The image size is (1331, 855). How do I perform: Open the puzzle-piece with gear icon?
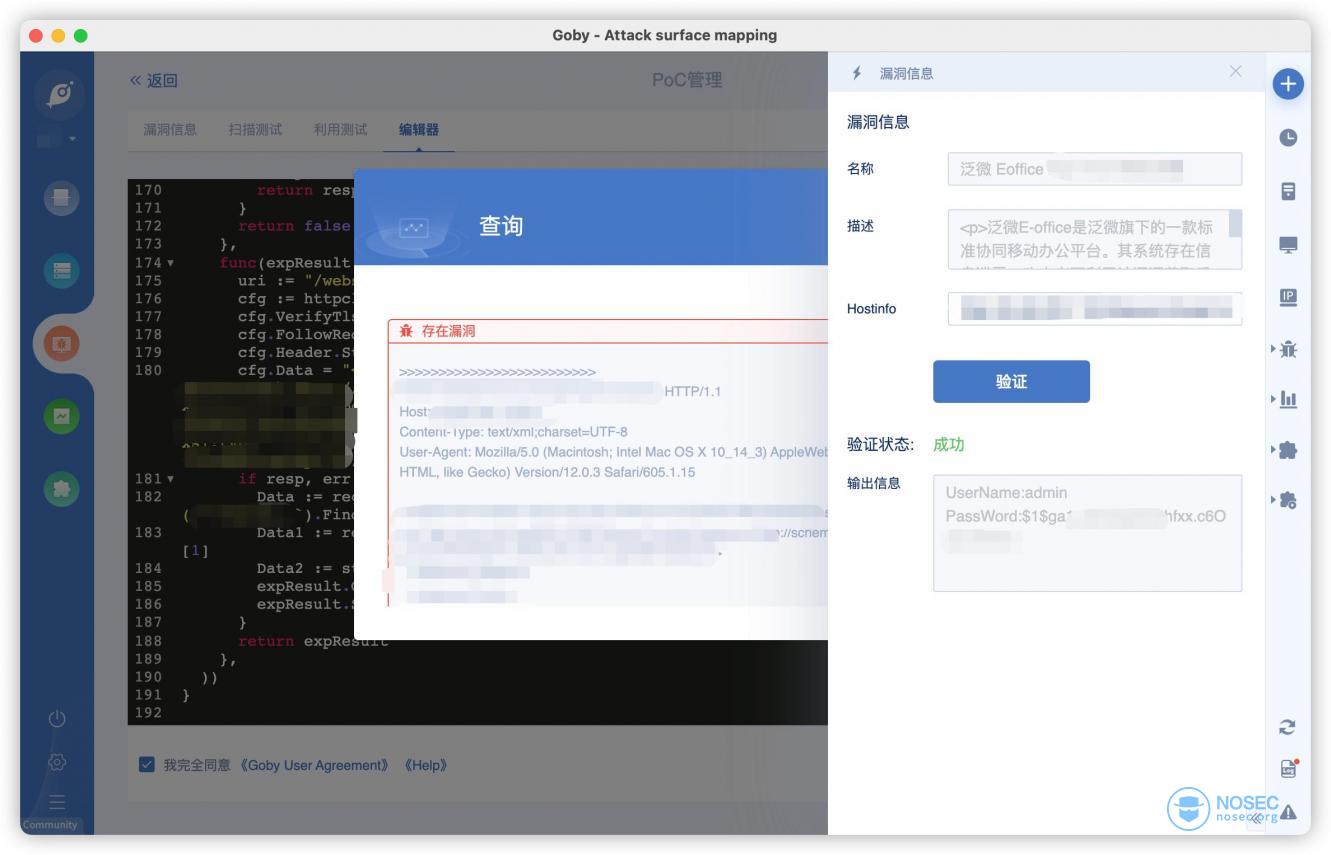point(1289,499)
